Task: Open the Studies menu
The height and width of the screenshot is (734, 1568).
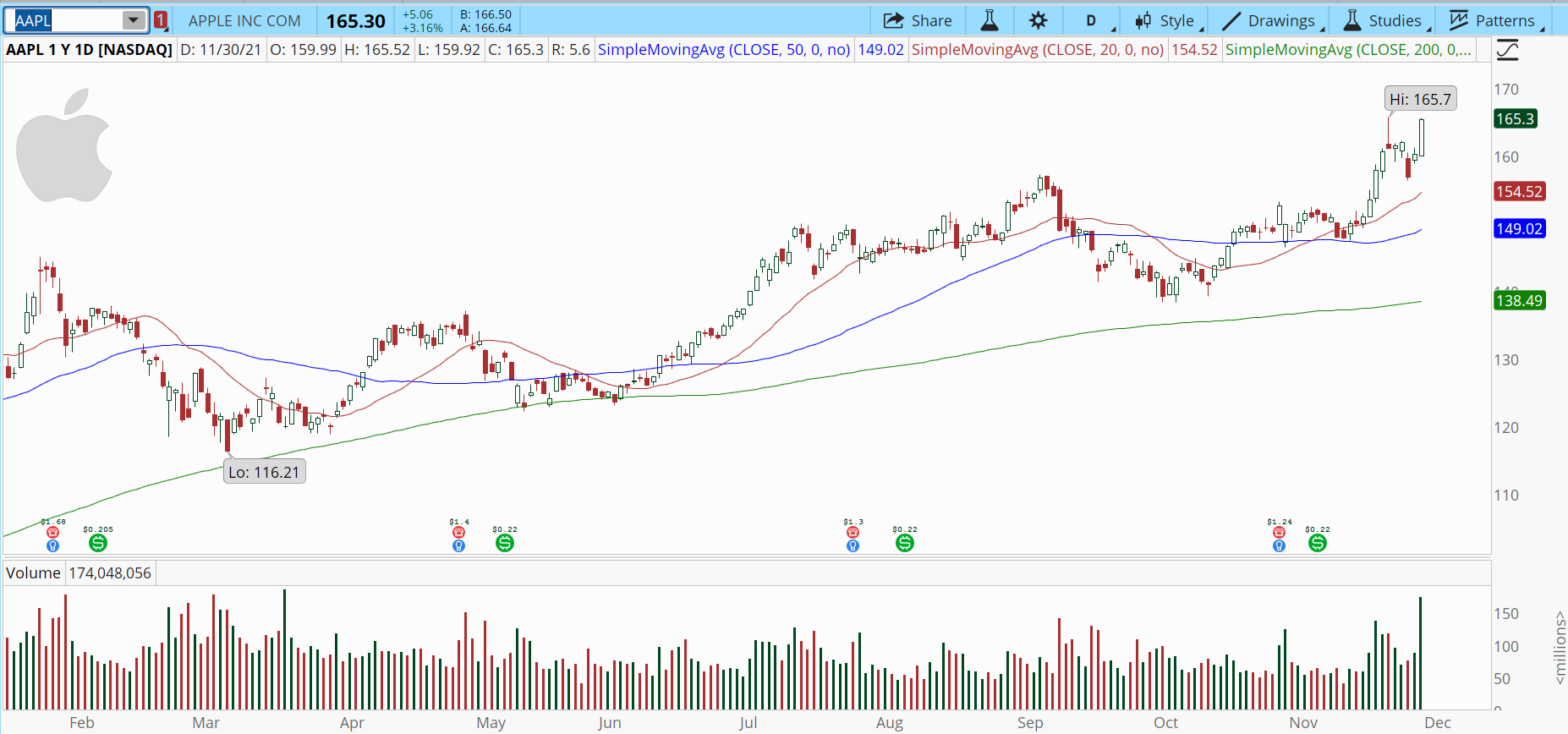Action: (1384, 20)
